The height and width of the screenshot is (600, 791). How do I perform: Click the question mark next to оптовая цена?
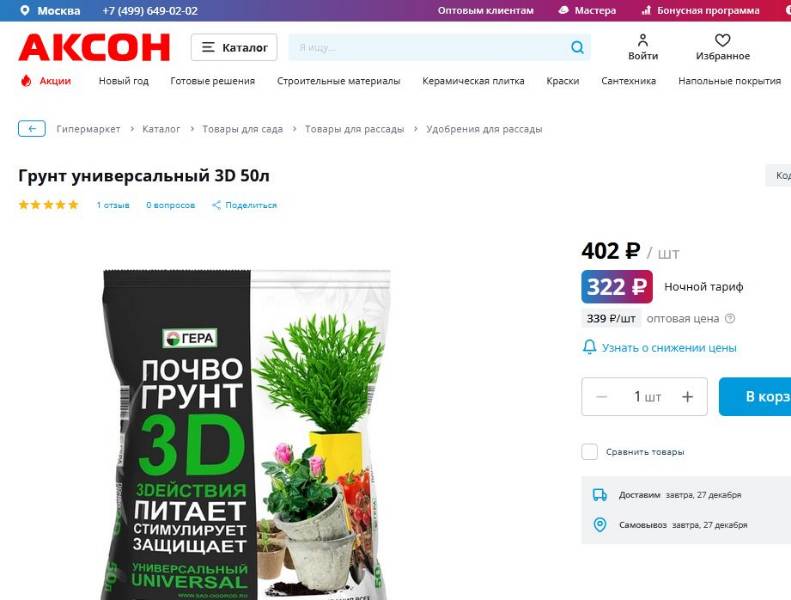click(x=729, y=318)
